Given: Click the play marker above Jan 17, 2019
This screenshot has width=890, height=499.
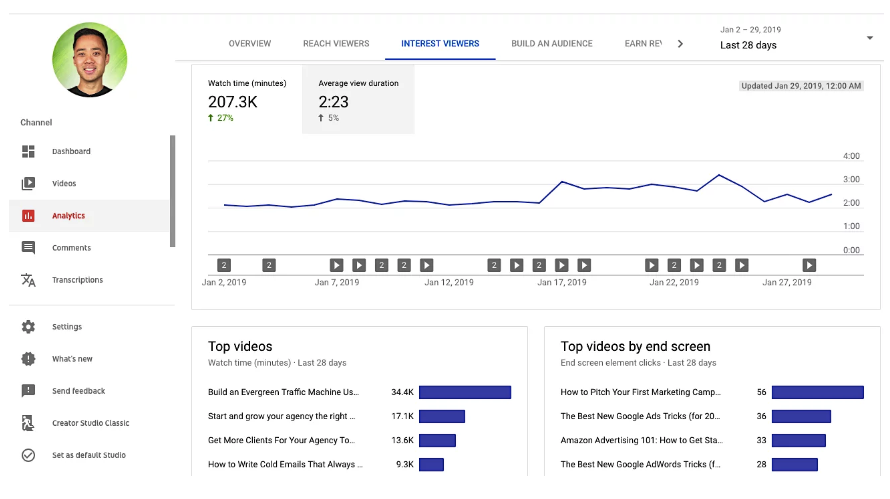Looking at the screenshot, I should (x=561, y=265).
